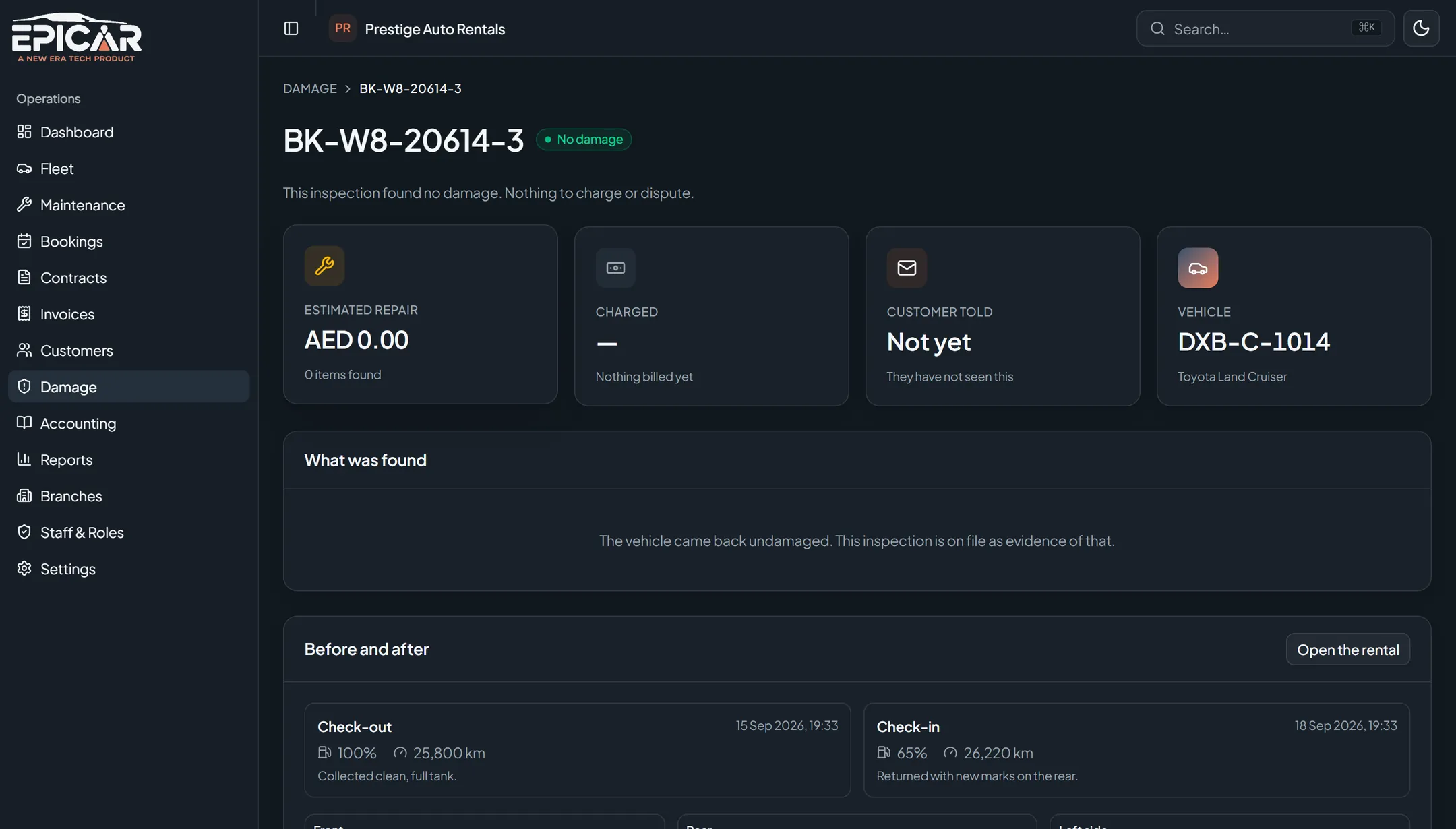Click the Check-in card heading
Screen dimensions: 1456x829
pos(908,727)
